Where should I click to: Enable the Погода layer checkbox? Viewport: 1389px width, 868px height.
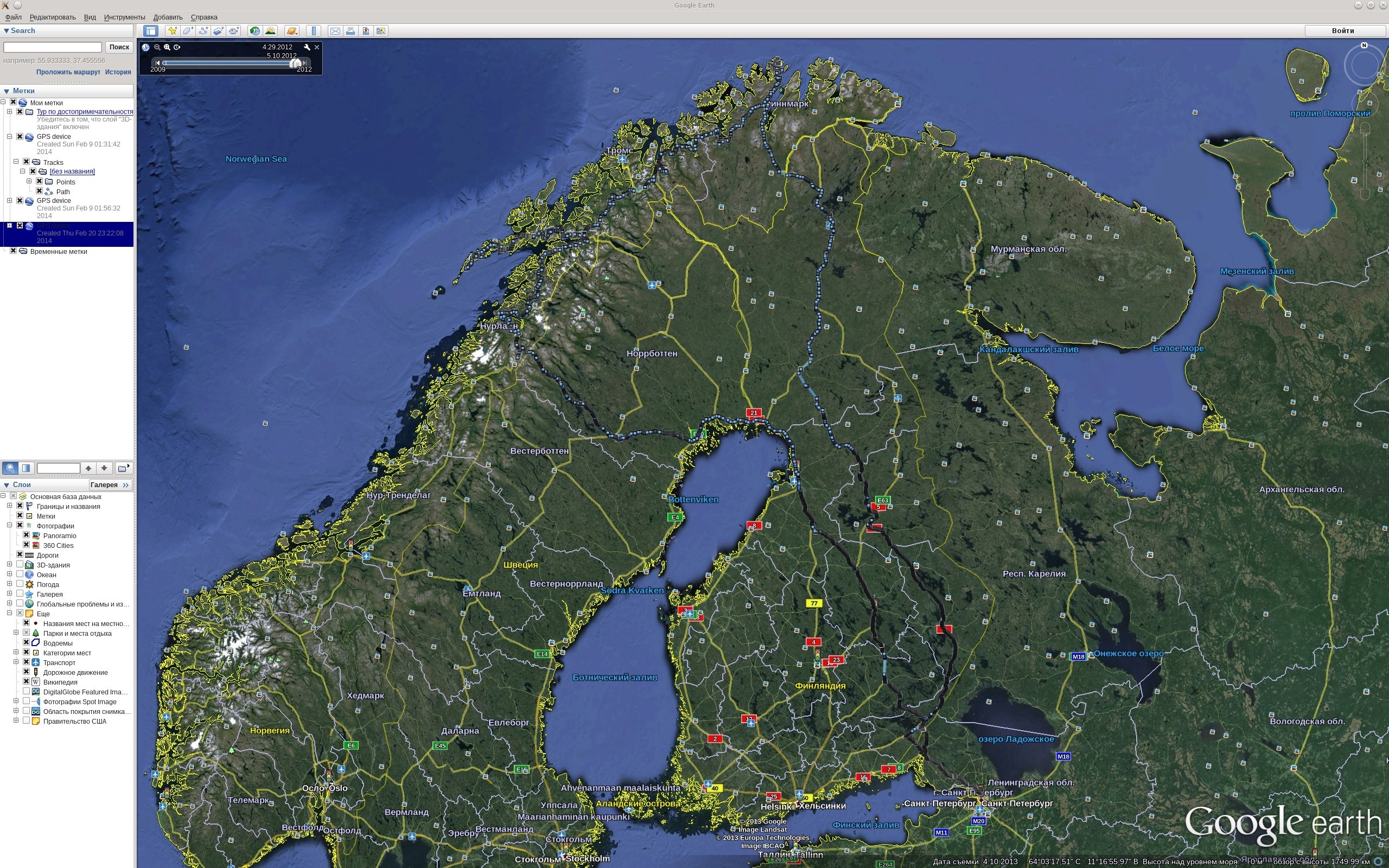(20, 584)
